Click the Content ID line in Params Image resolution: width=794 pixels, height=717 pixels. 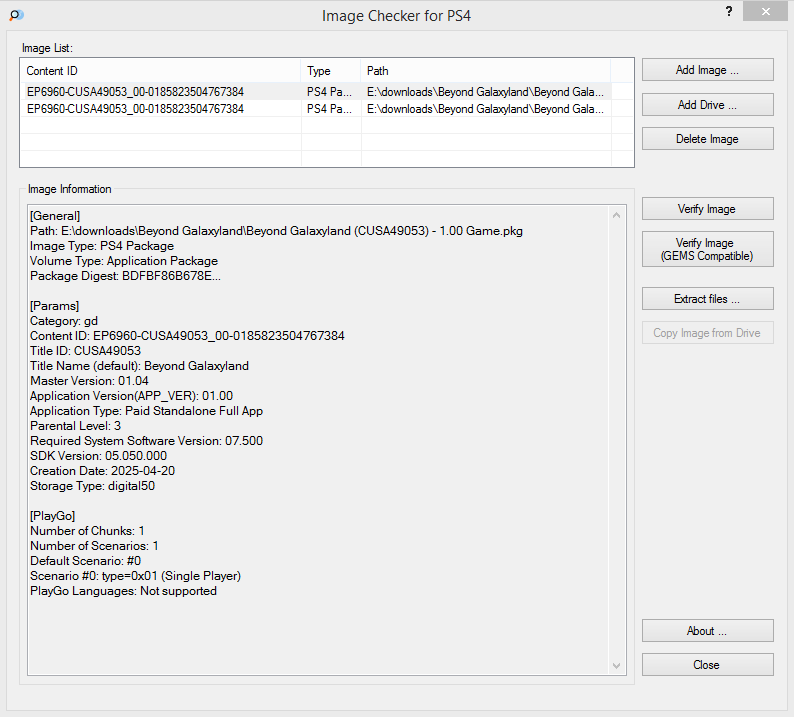187,336
